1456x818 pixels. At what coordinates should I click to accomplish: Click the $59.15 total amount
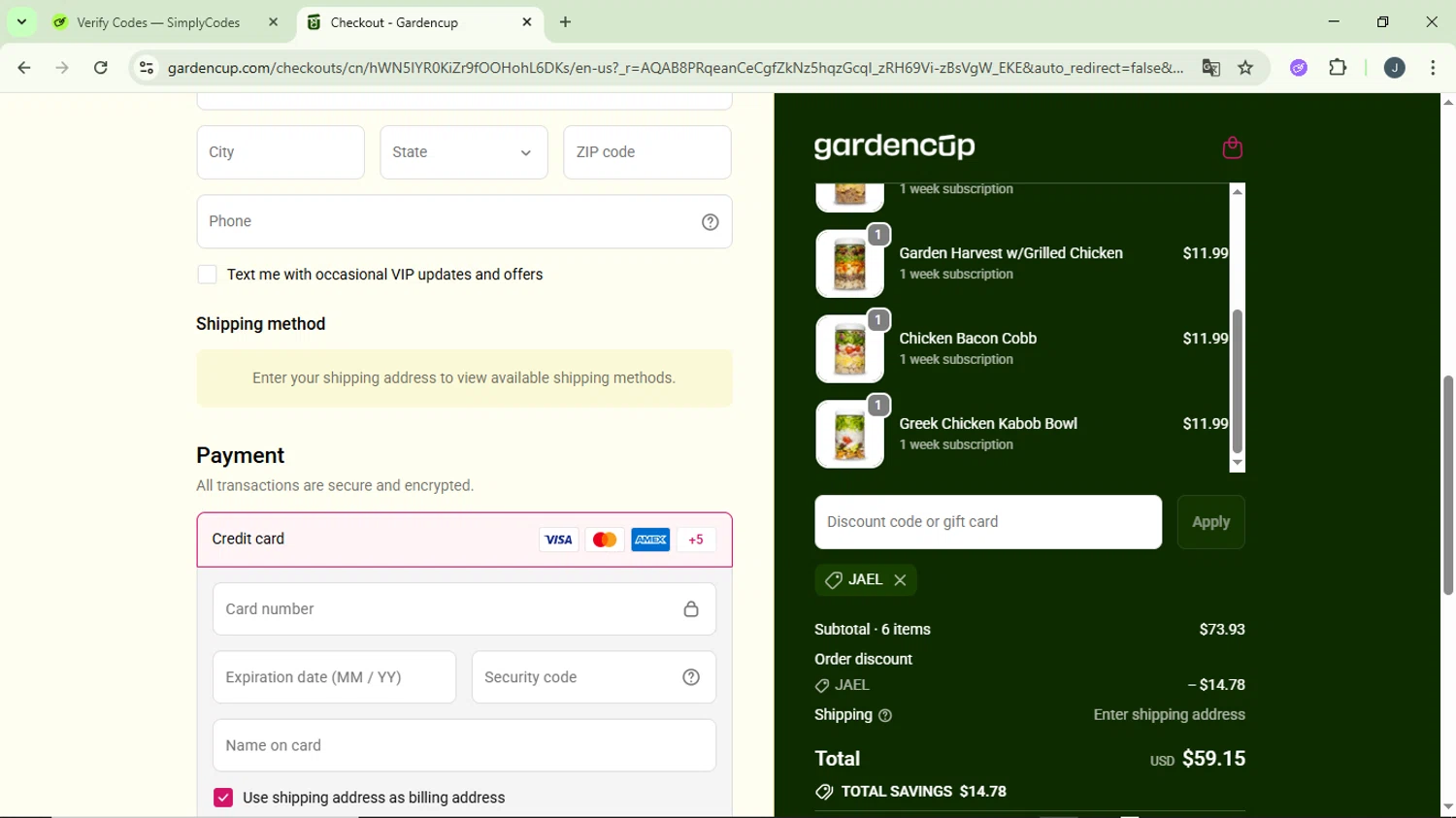(x=1213, y=759)
